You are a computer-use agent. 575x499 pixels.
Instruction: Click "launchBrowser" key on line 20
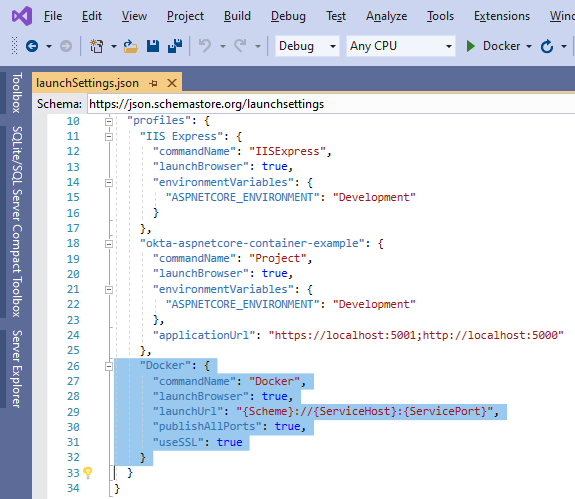pos(201,274)
